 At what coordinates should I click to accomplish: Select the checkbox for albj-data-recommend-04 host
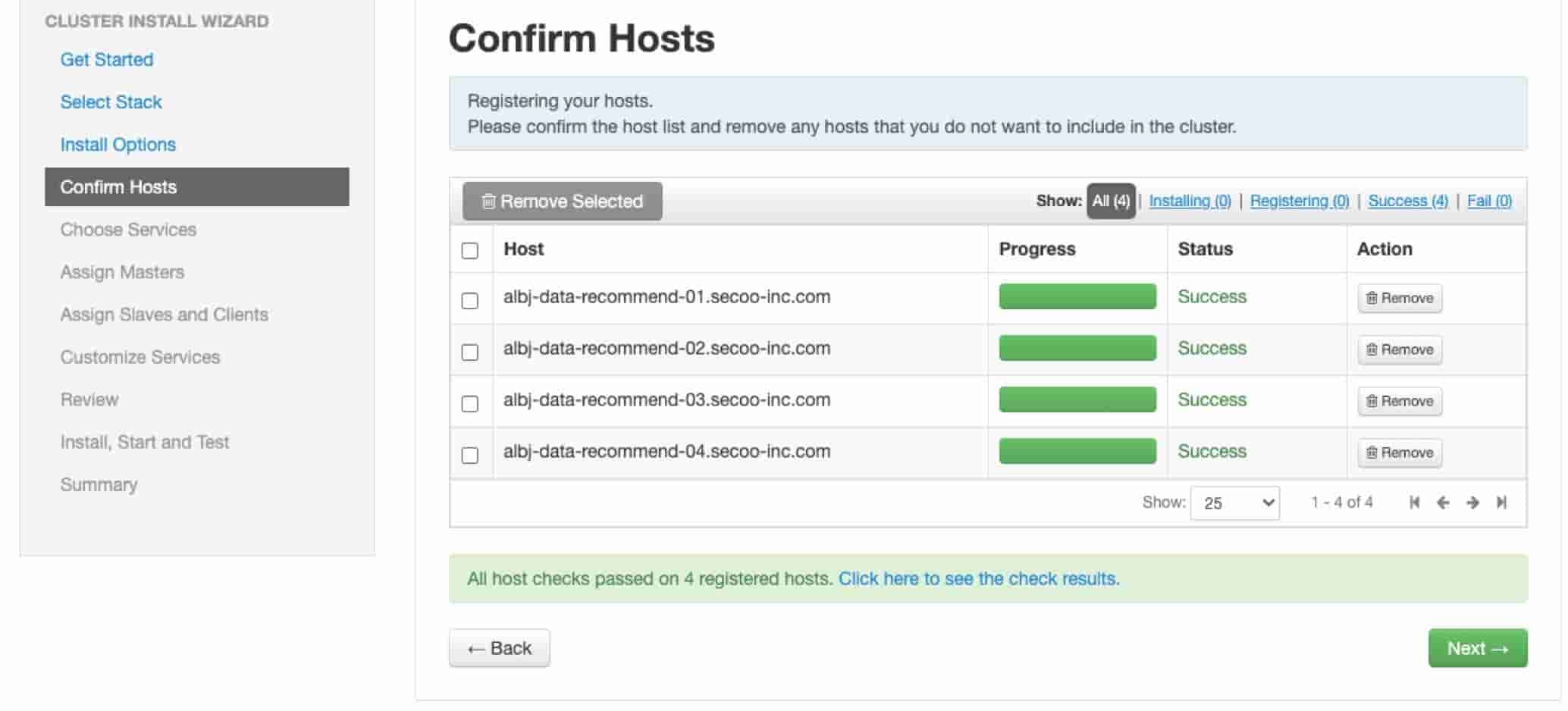coord(470,455)
